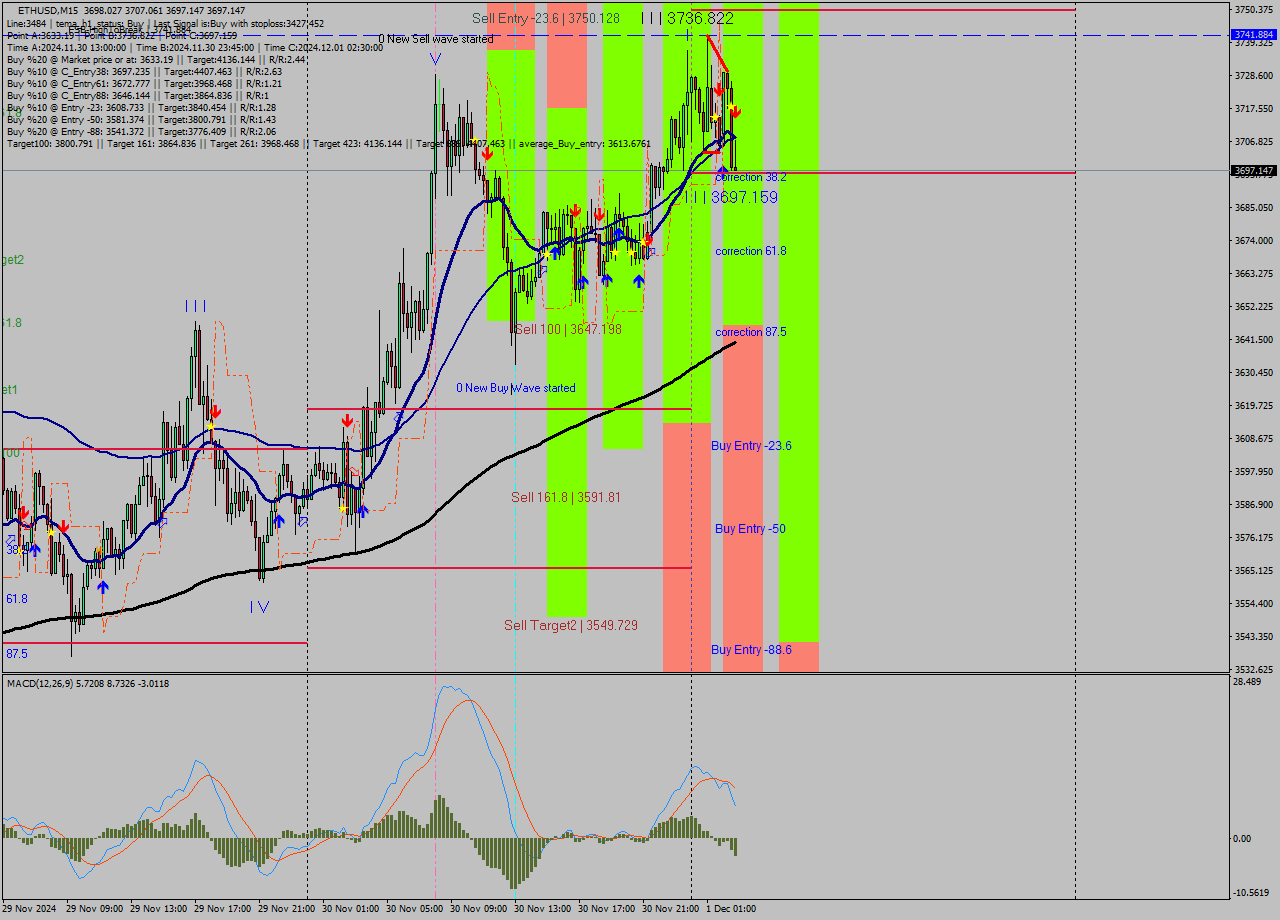Click the '30 Nov 05:00' time axis label
Screen dimensions: 1280x920
415,909
